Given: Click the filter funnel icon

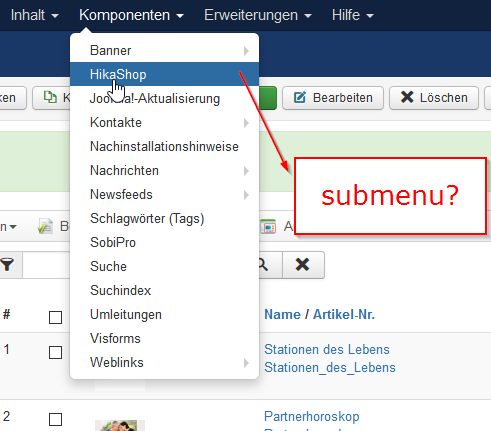Looking at the screenshot, I should [x=7, y=265].
